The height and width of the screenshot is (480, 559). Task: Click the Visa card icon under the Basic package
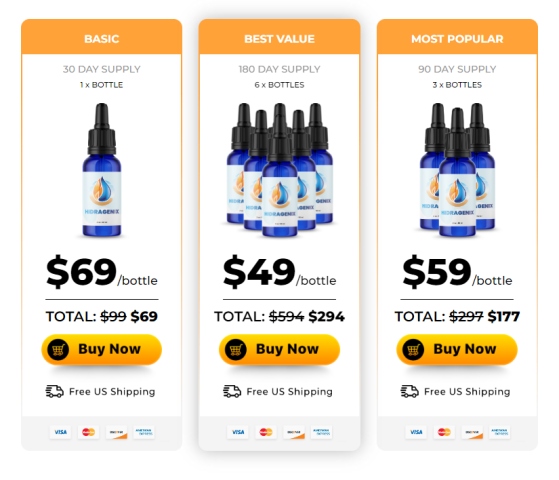coord(61,432)
